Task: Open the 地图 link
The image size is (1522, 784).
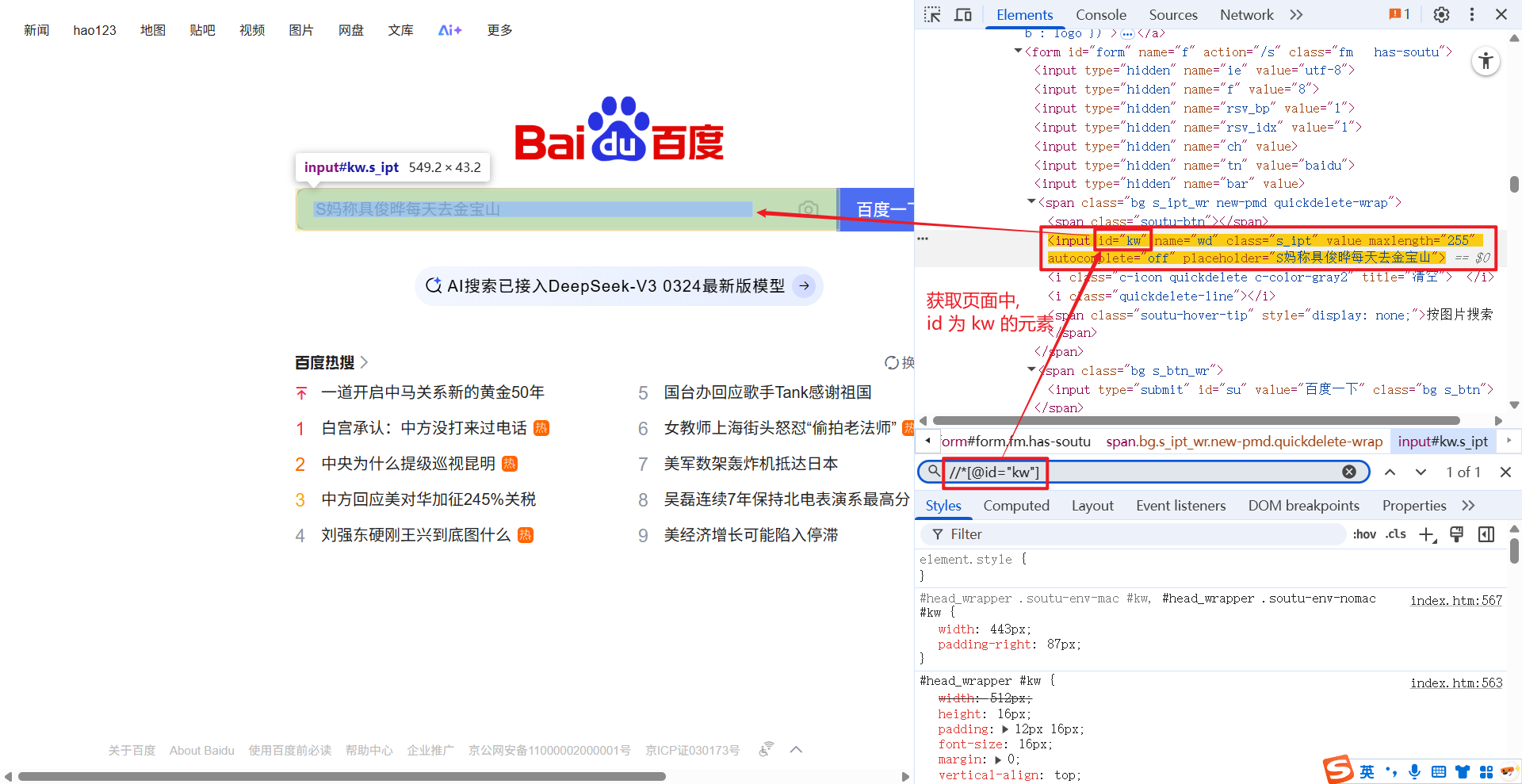Action: (x=153, y=30)
